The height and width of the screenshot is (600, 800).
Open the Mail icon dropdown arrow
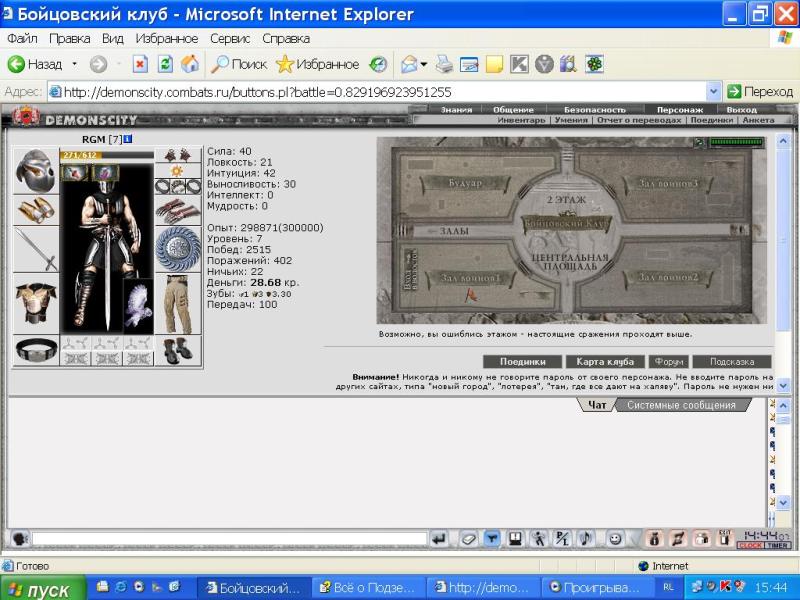click(x=423, y=65)
